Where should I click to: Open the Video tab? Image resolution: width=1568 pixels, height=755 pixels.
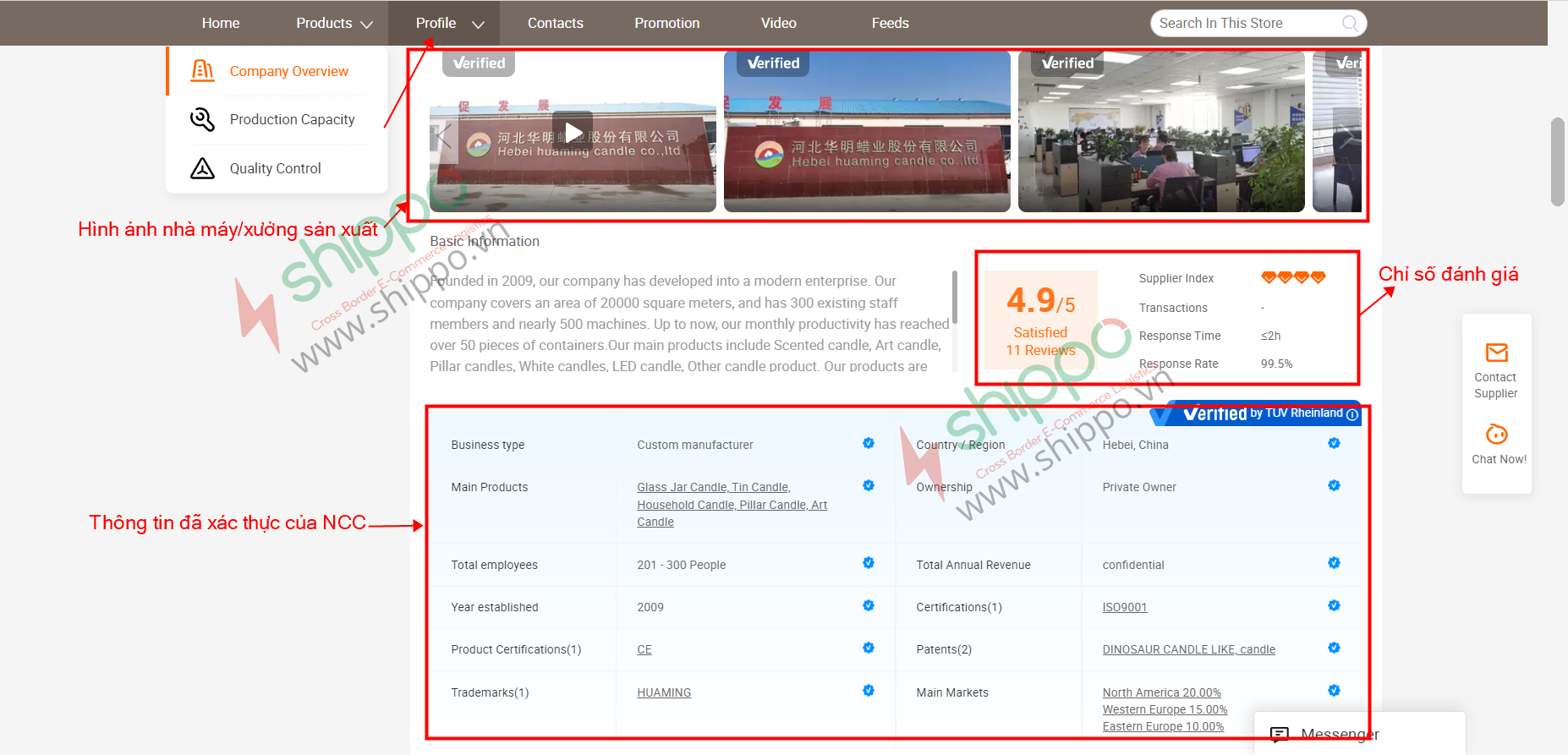point(779,23)
